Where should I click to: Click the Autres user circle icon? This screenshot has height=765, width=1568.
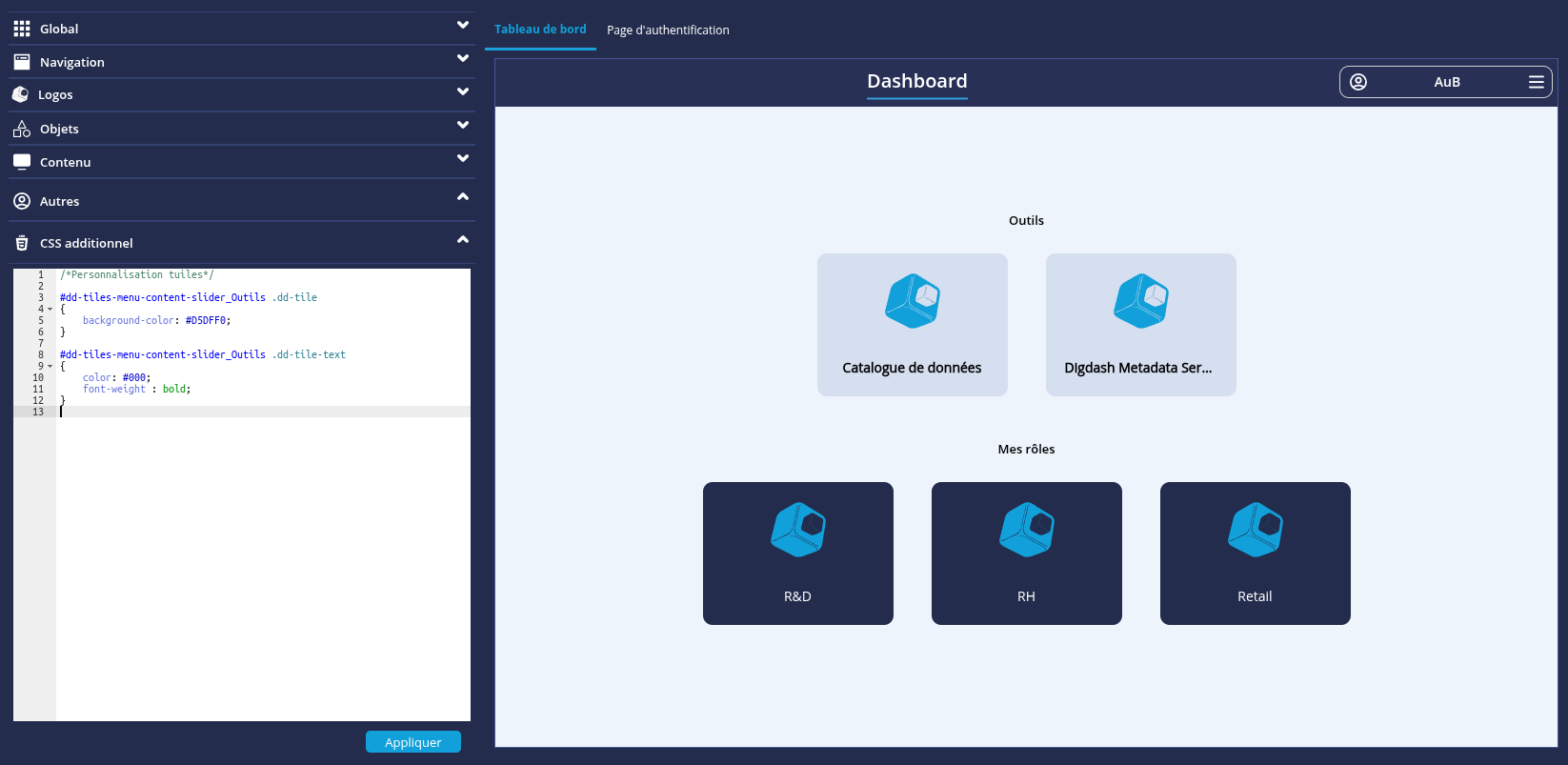click(x=22, y=201)
